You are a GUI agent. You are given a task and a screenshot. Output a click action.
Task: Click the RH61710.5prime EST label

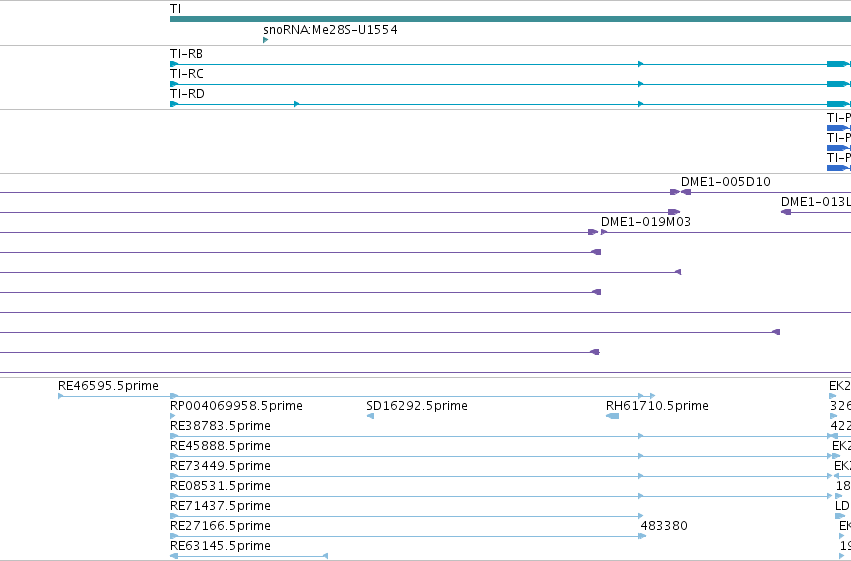coord(657,406)
